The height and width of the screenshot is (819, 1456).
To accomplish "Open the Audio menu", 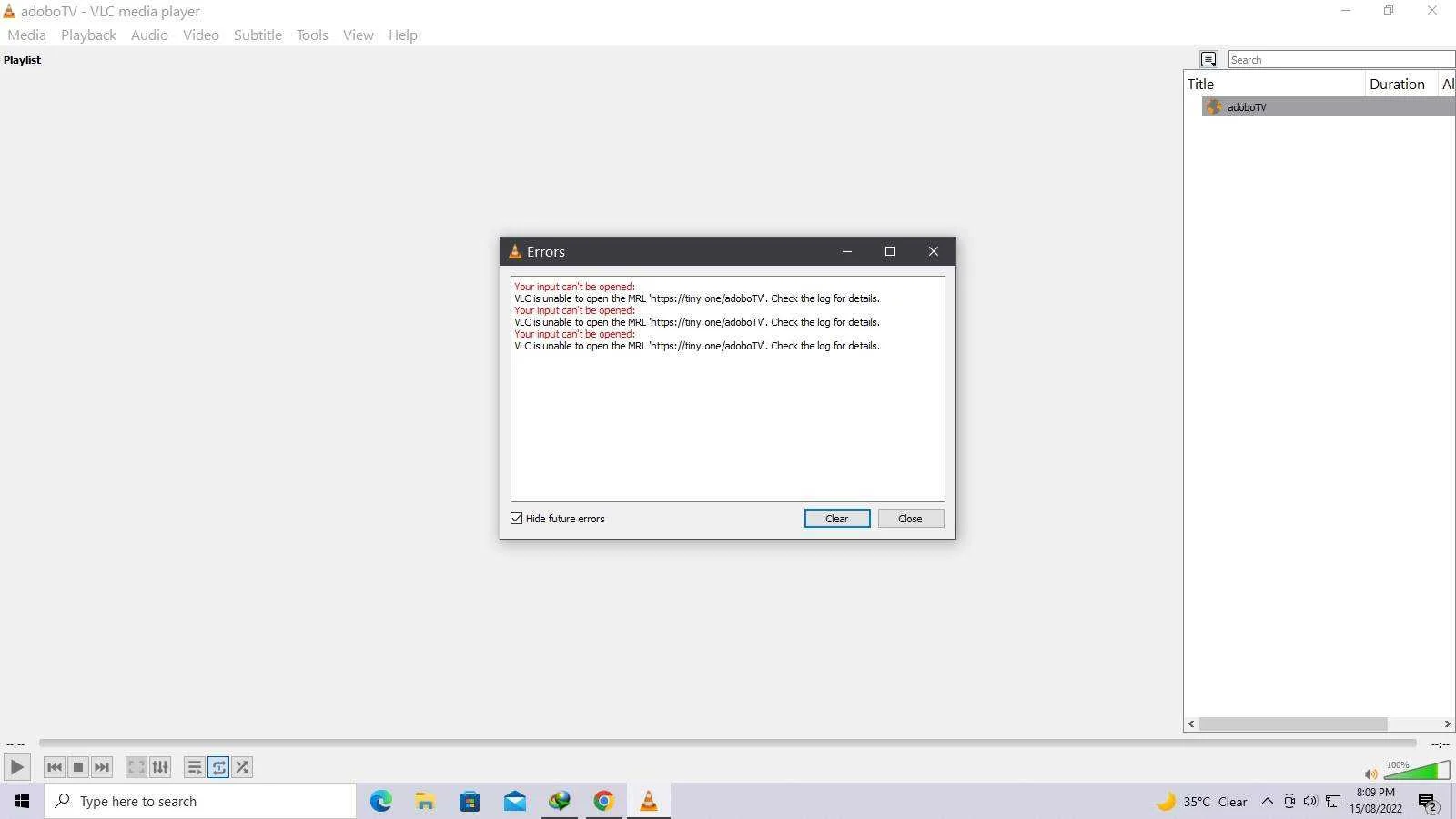I will click(149, 35).
